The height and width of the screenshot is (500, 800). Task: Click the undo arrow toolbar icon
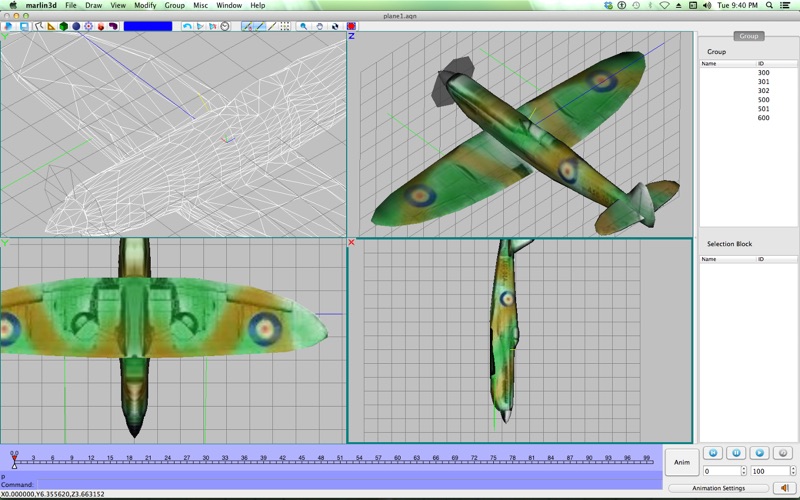point(187,26)
